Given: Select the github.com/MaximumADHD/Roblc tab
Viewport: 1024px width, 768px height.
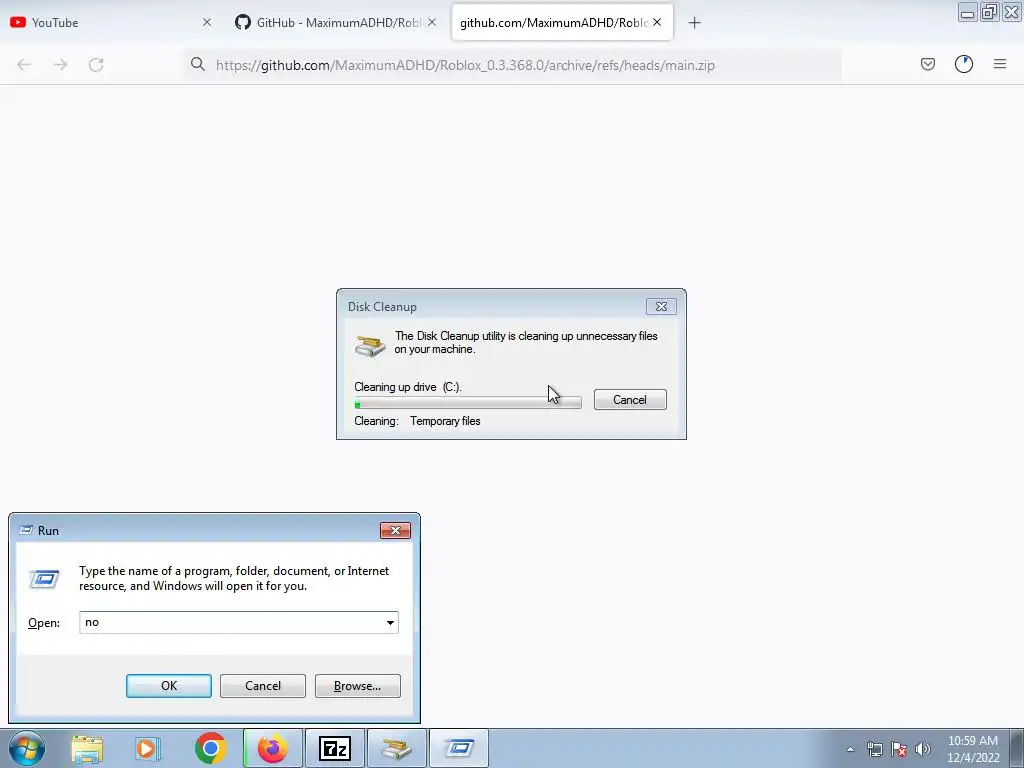Looking at the screenshot, I should 562,22.
